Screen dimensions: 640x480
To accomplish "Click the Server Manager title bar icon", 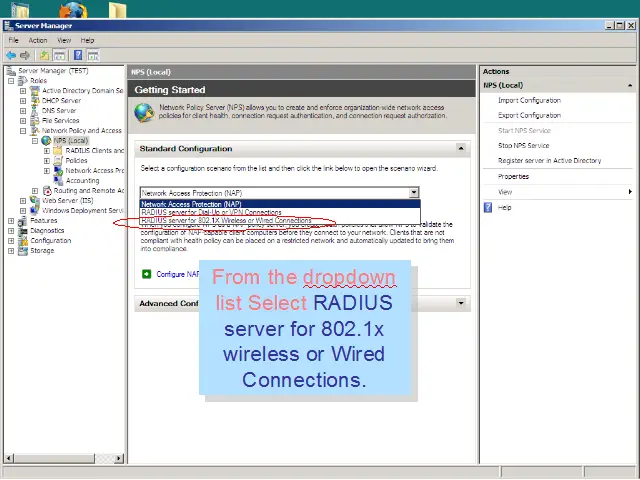I will (8, 26).
